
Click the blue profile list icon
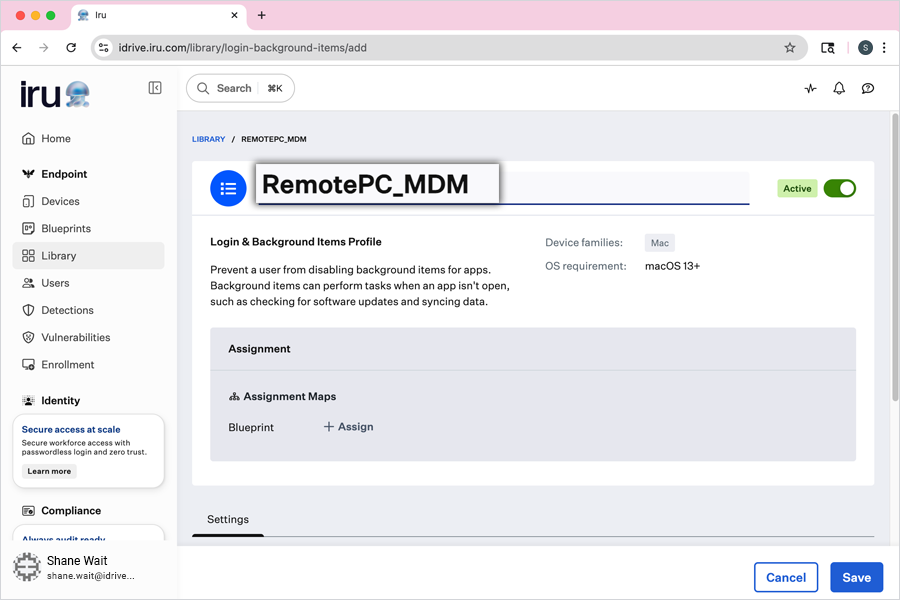[228, 188]
